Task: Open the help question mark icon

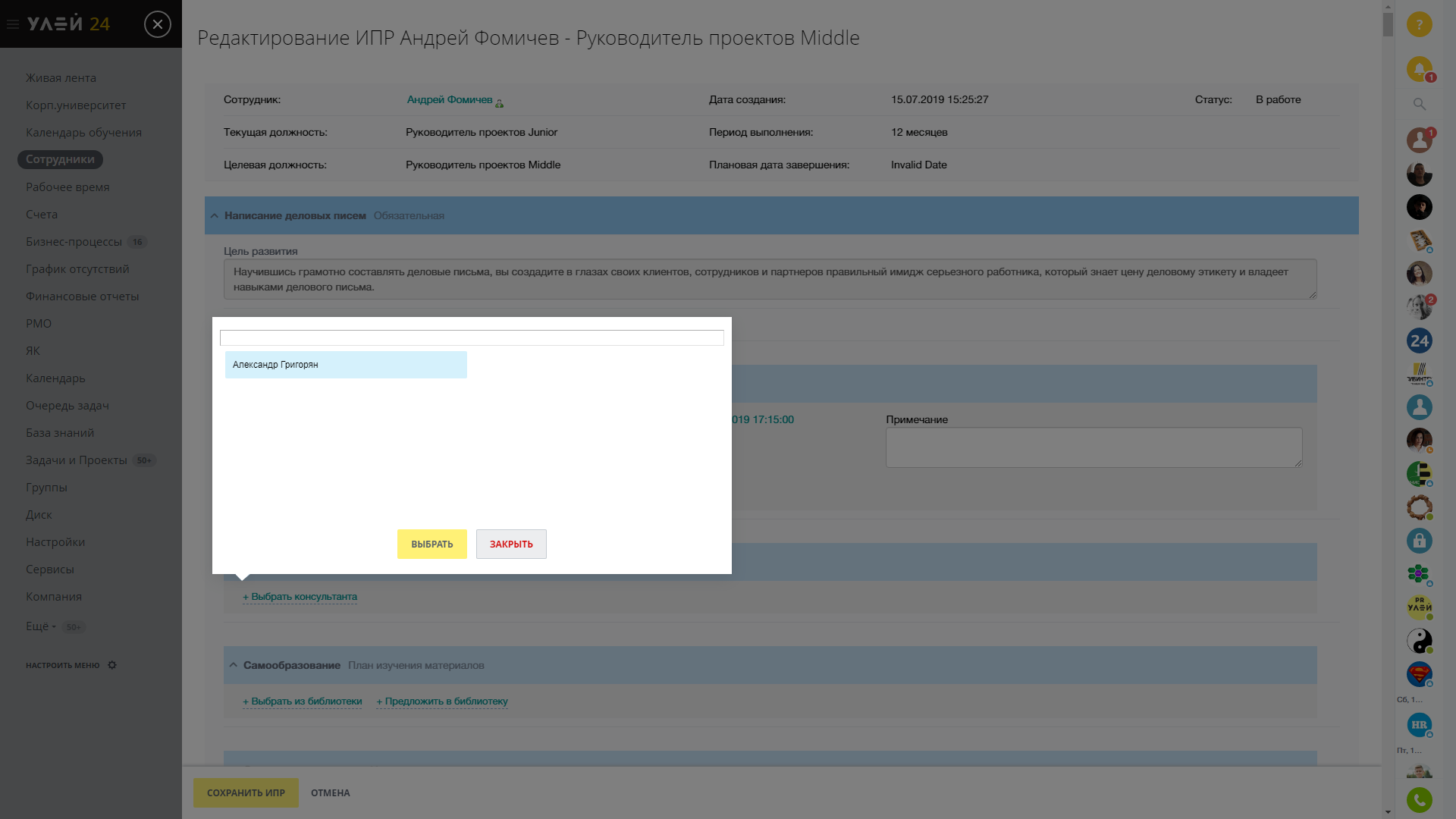Action: click(x=1420, y=24)
